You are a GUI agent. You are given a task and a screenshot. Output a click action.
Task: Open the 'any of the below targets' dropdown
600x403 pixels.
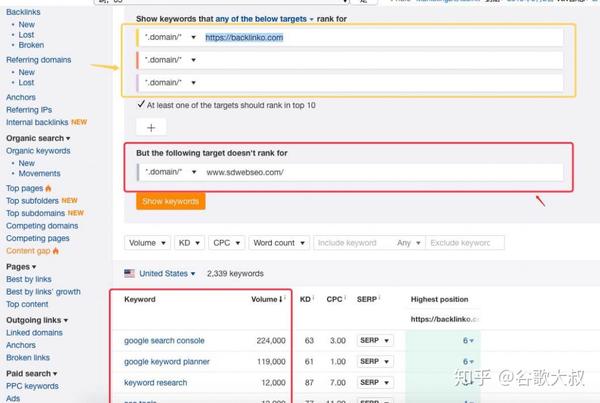264,19
